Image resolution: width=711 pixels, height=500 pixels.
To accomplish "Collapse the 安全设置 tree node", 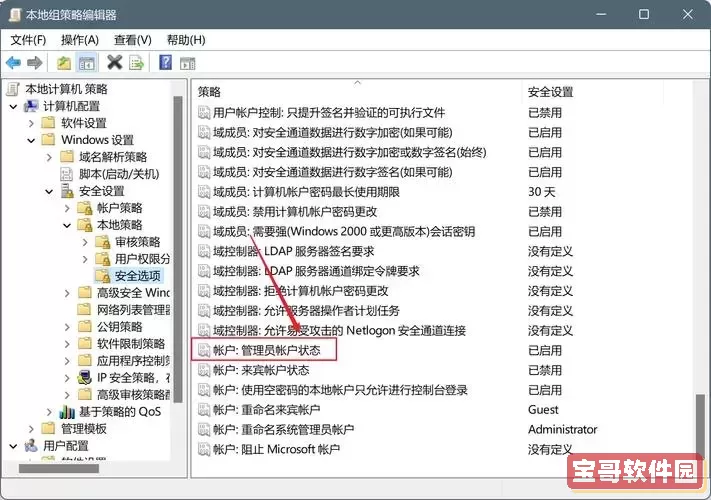I will click(x=49, y=191).
